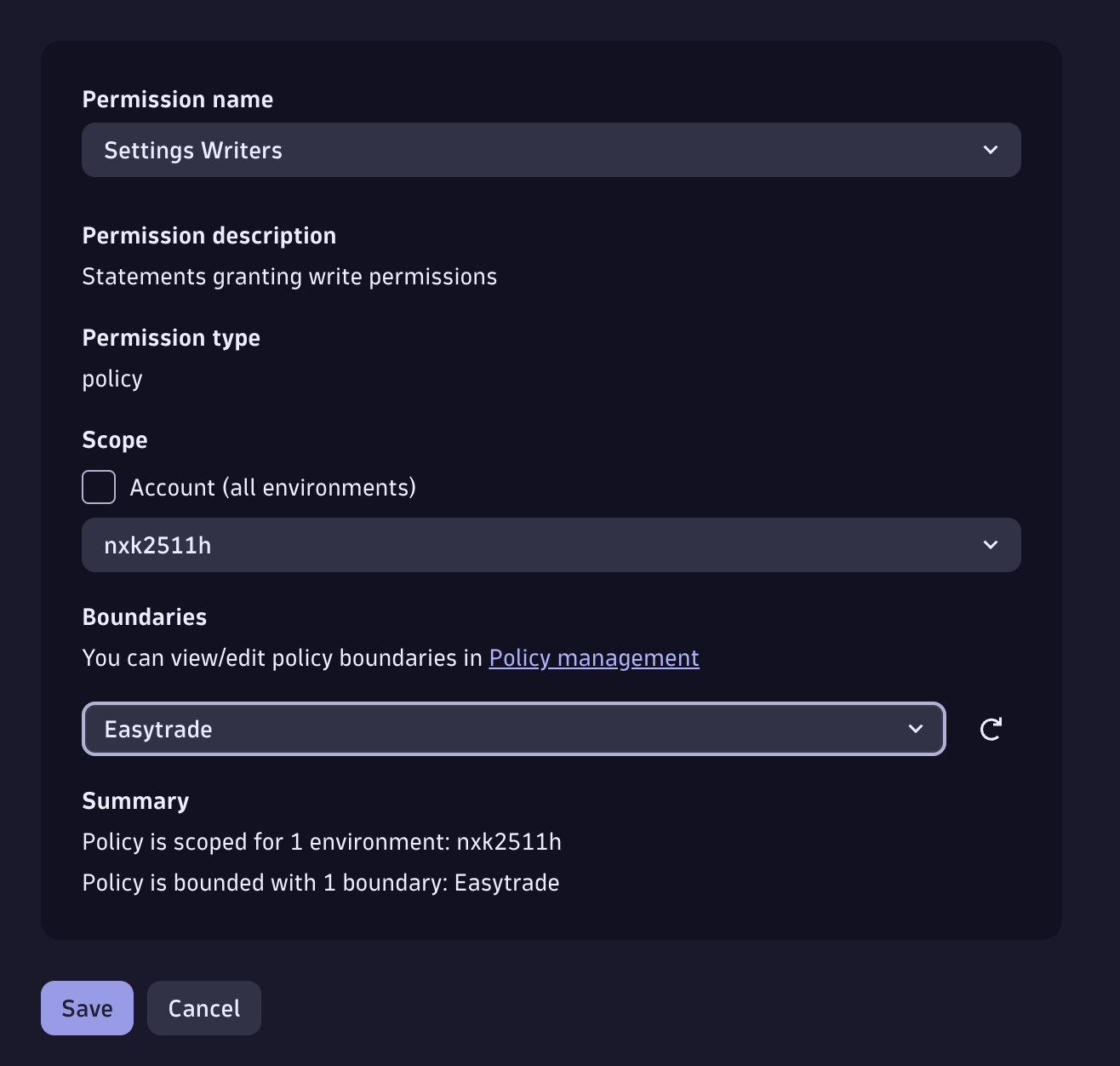Click the "Account (all environments)" label text

click(272, 488)
